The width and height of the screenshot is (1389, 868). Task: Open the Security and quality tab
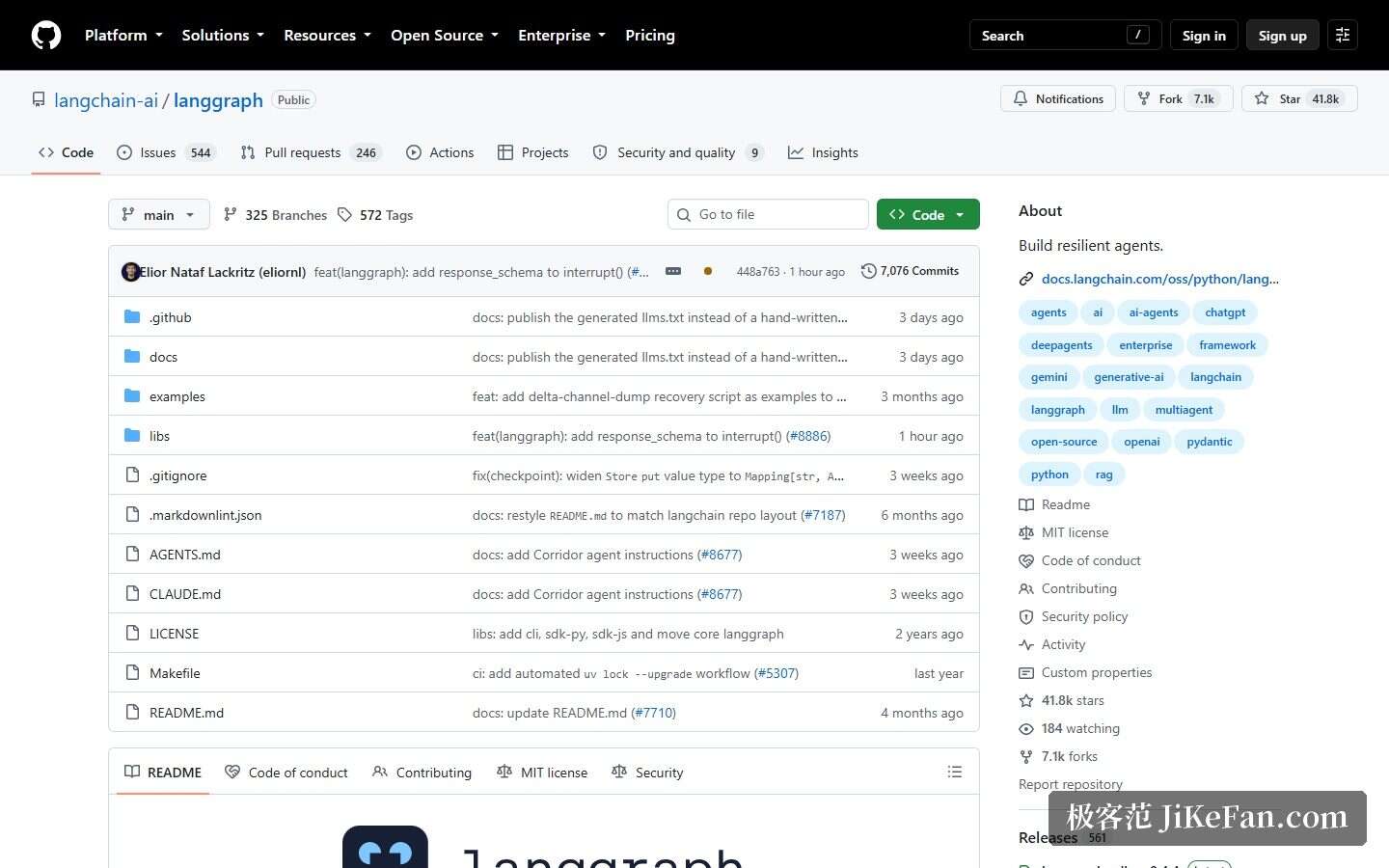(x=678, y=152)
